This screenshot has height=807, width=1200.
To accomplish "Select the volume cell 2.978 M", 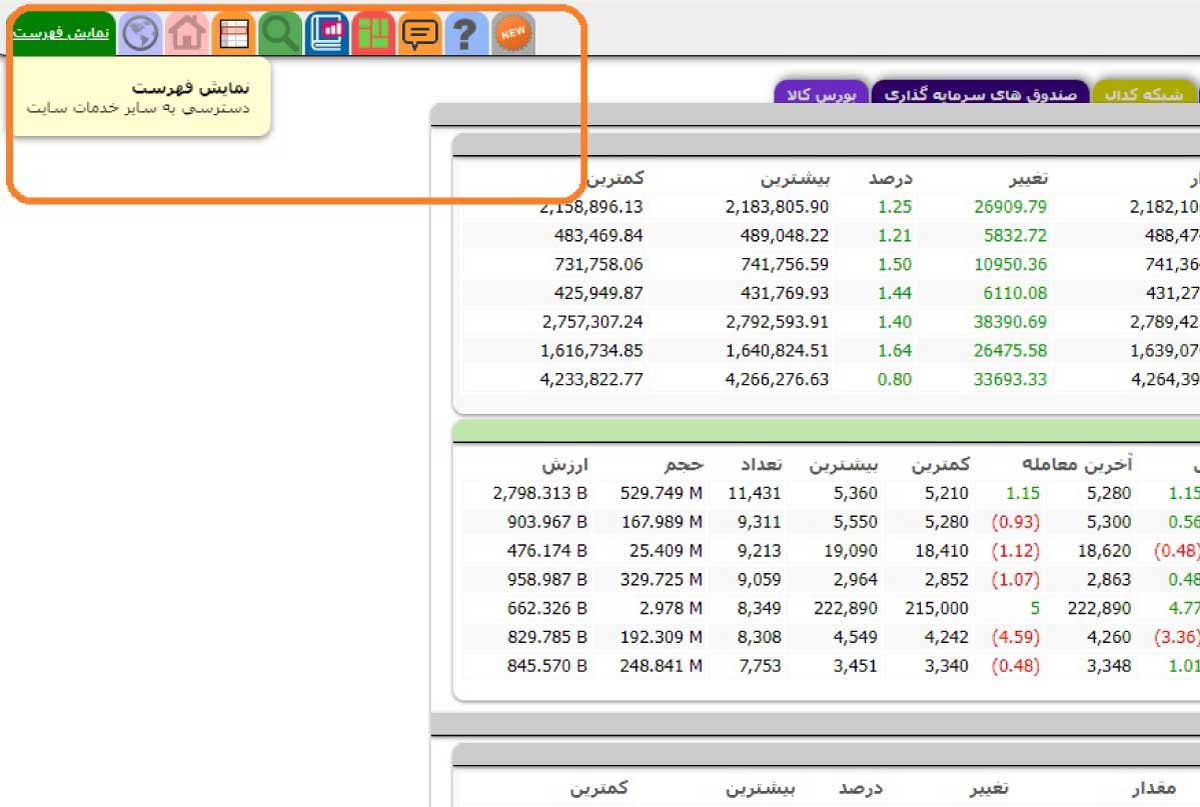I will (670, 608).
